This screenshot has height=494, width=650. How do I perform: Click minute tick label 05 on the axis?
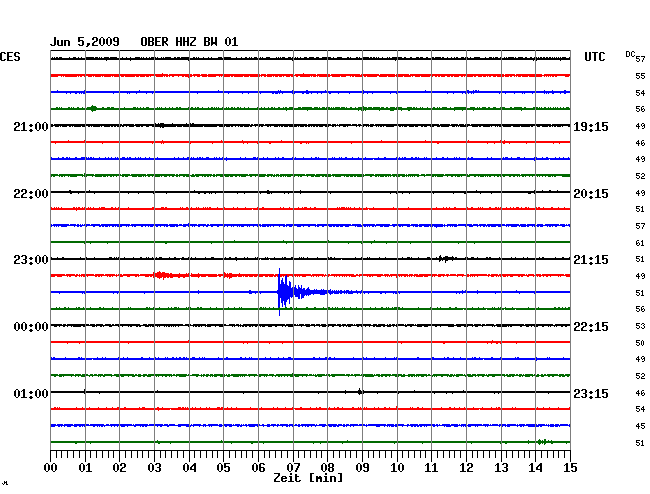[223, 467]
